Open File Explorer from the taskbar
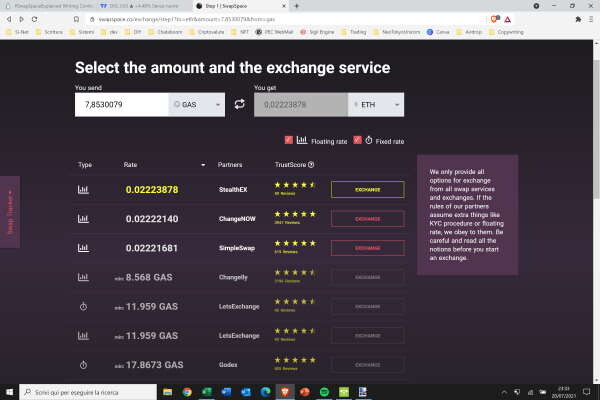This screenshot has height=400, width=600. click(x=167, y=392)
